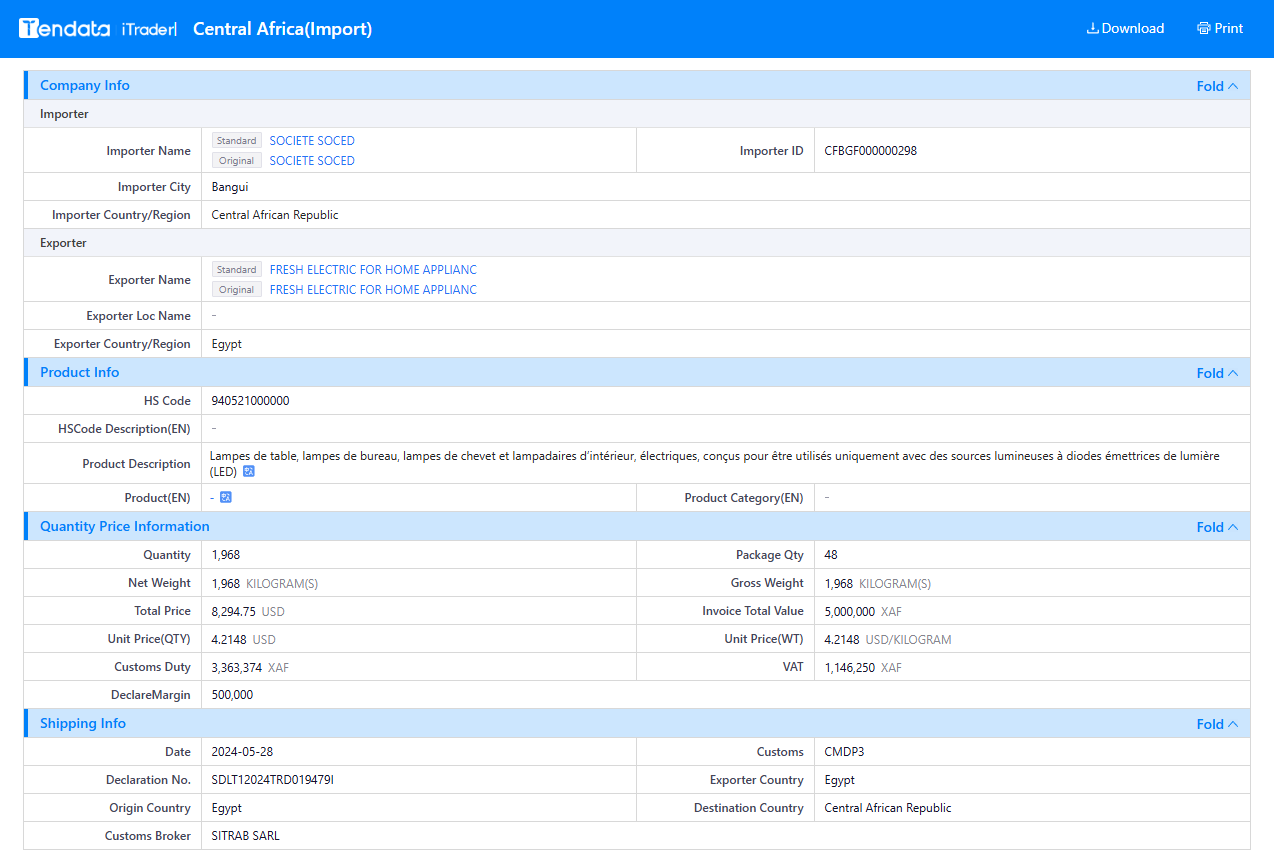Fold the Product Info section
The width and height of the screenshot is (1274, 865).
pyautogui.click(x=1217, y=373)
